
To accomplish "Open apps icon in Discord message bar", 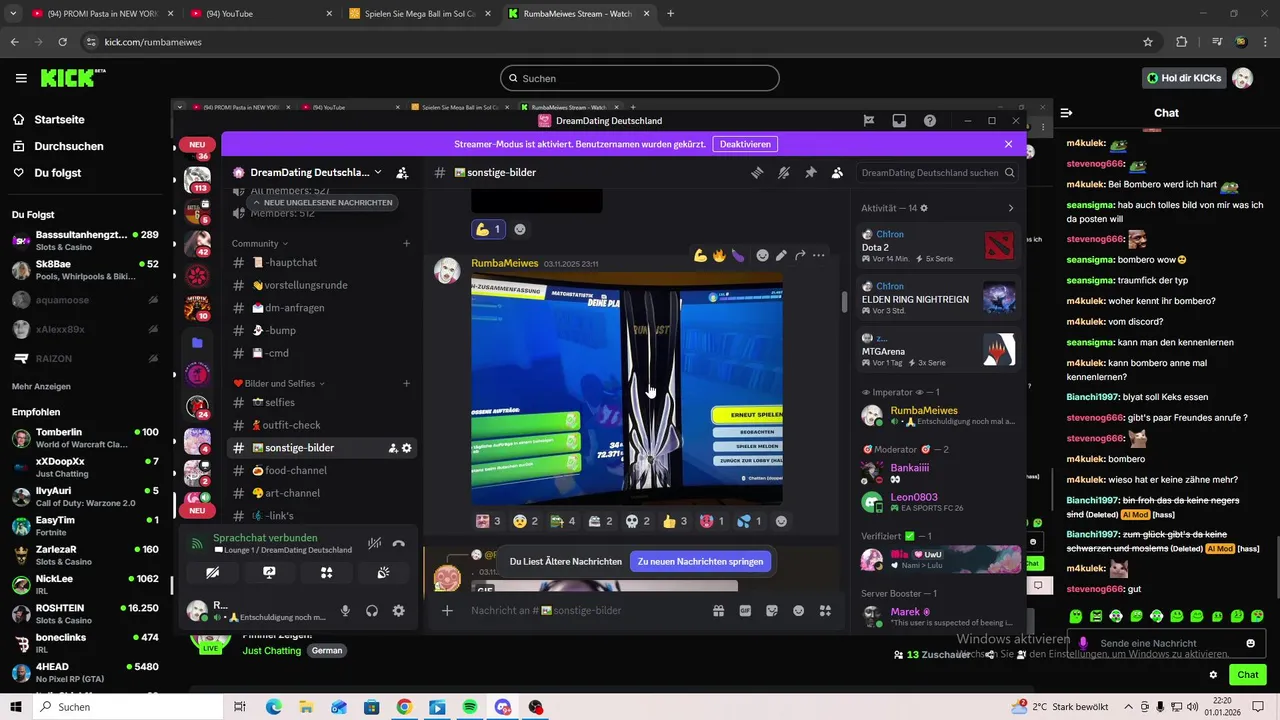I will click(825, 611).
